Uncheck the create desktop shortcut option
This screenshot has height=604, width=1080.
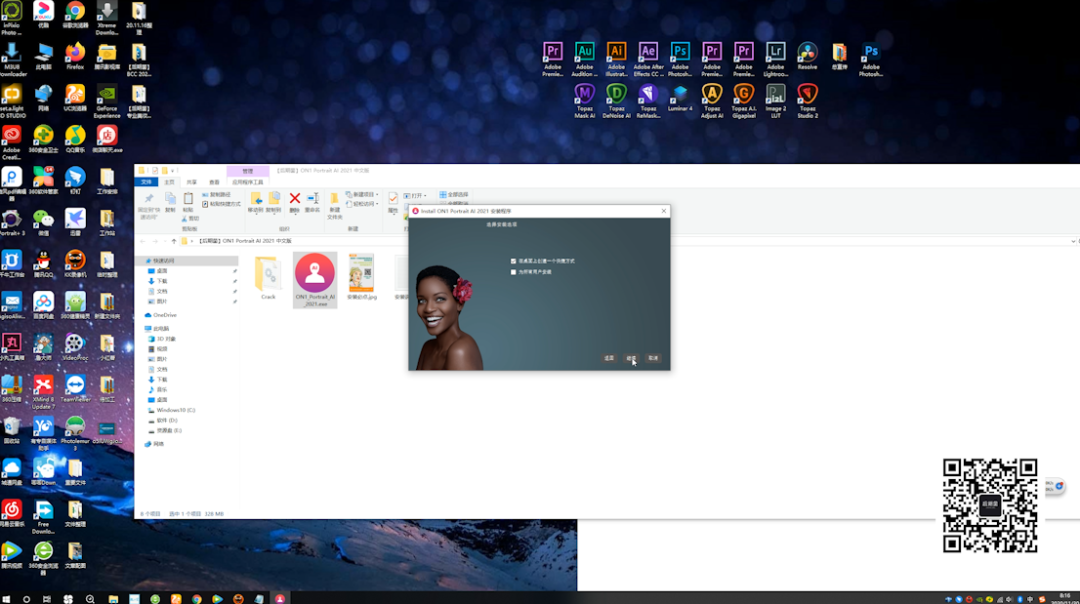(513, 261)
